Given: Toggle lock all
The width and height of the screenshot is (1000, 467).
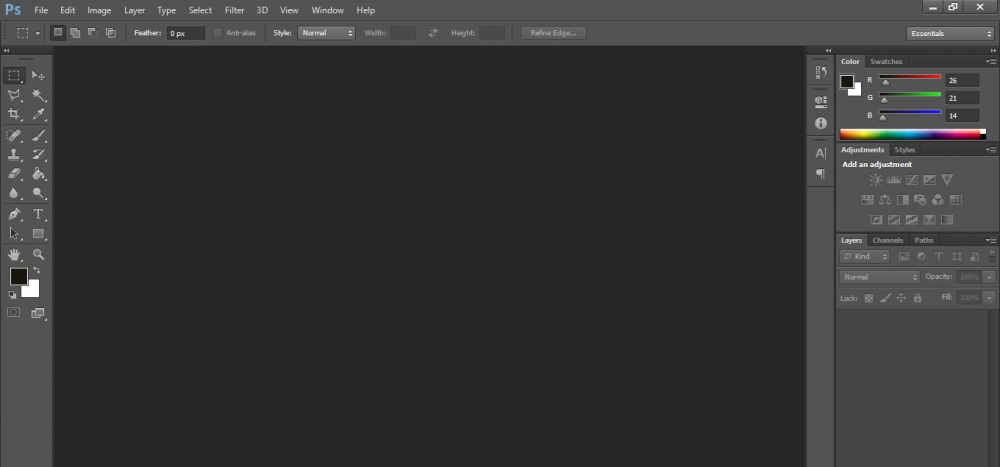Looking at the screenshot, I should [x=918, y=298].
